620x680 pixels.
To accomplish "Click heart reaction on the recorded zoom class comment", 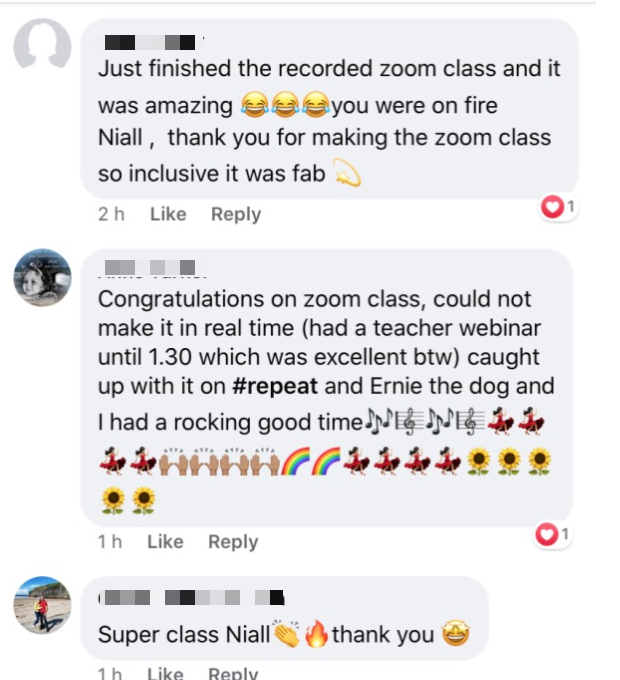I will pos(558,207).
